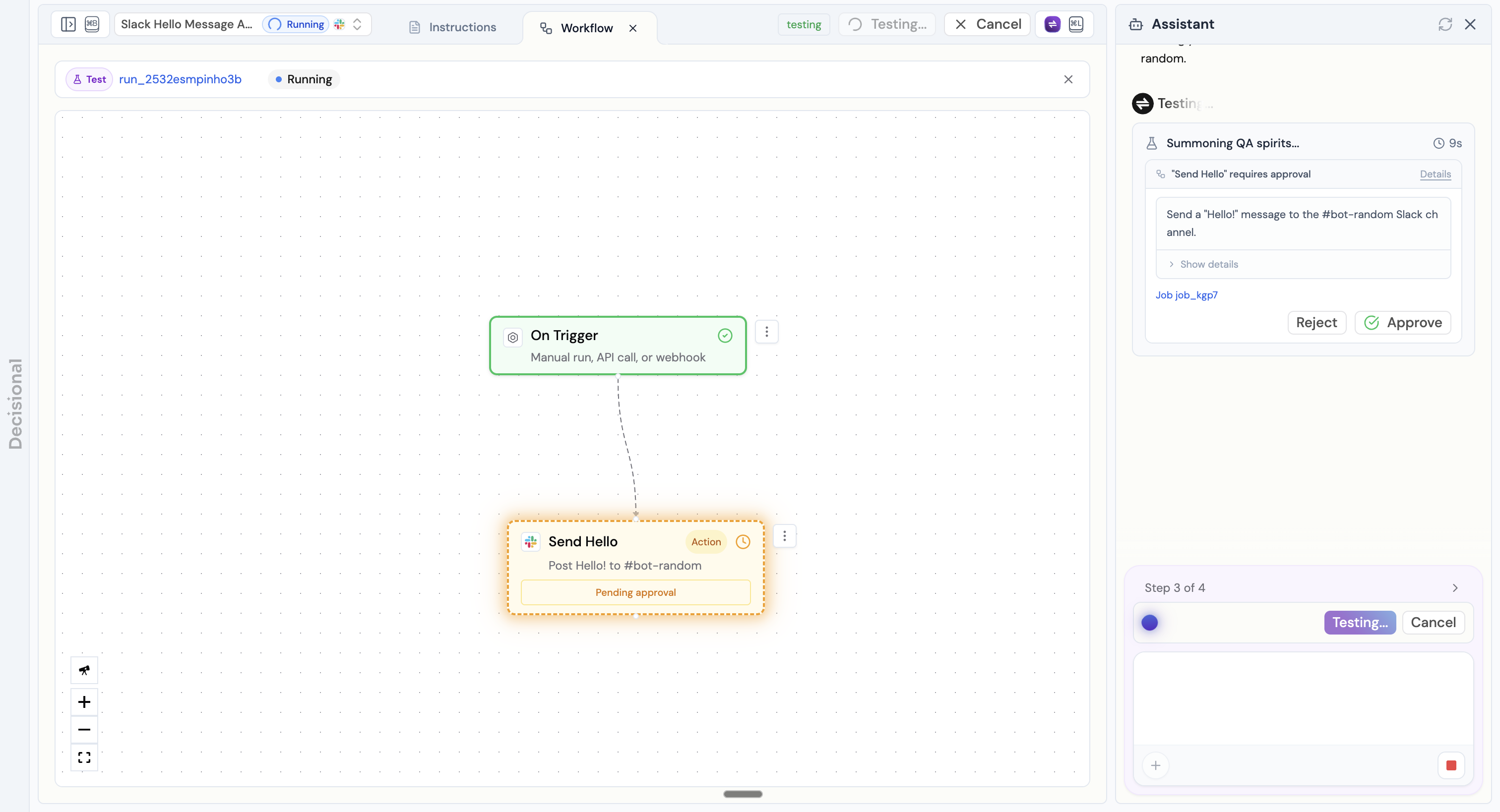
Task: Toggle the left sidebar with the panel icon
Action: 69,24
